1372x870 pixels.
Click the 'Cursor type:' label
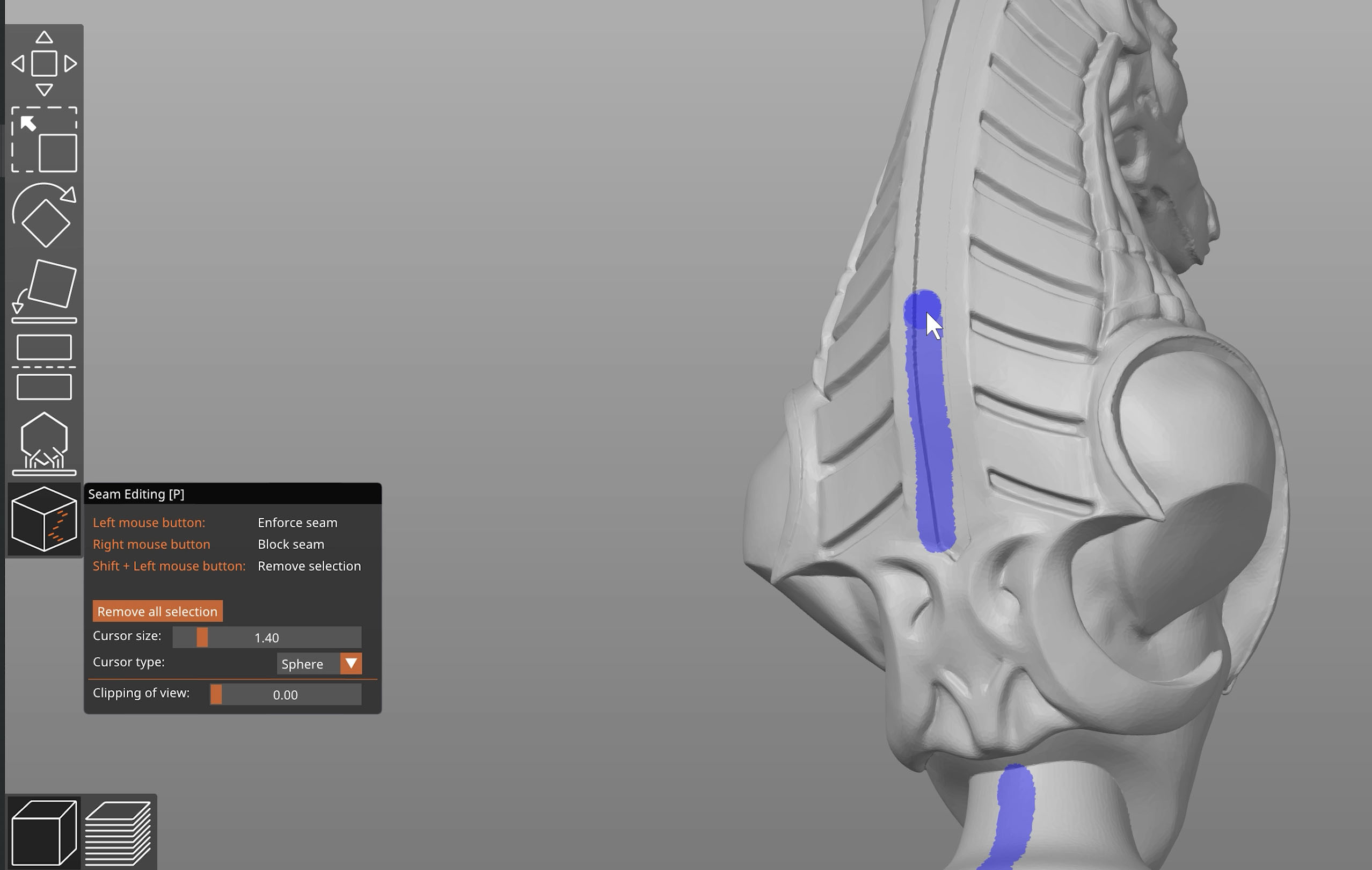(129, 662)
